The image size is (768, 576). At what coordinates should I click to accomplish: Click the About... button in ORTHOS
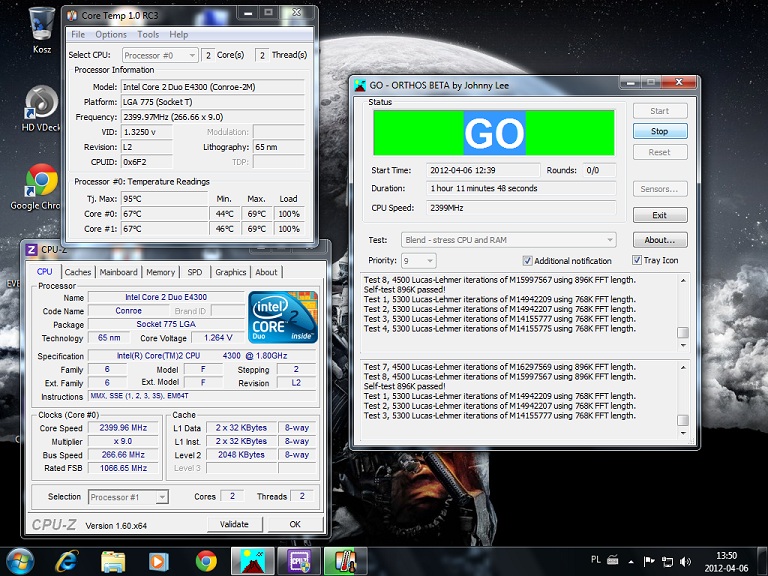(x=660, y=240)
